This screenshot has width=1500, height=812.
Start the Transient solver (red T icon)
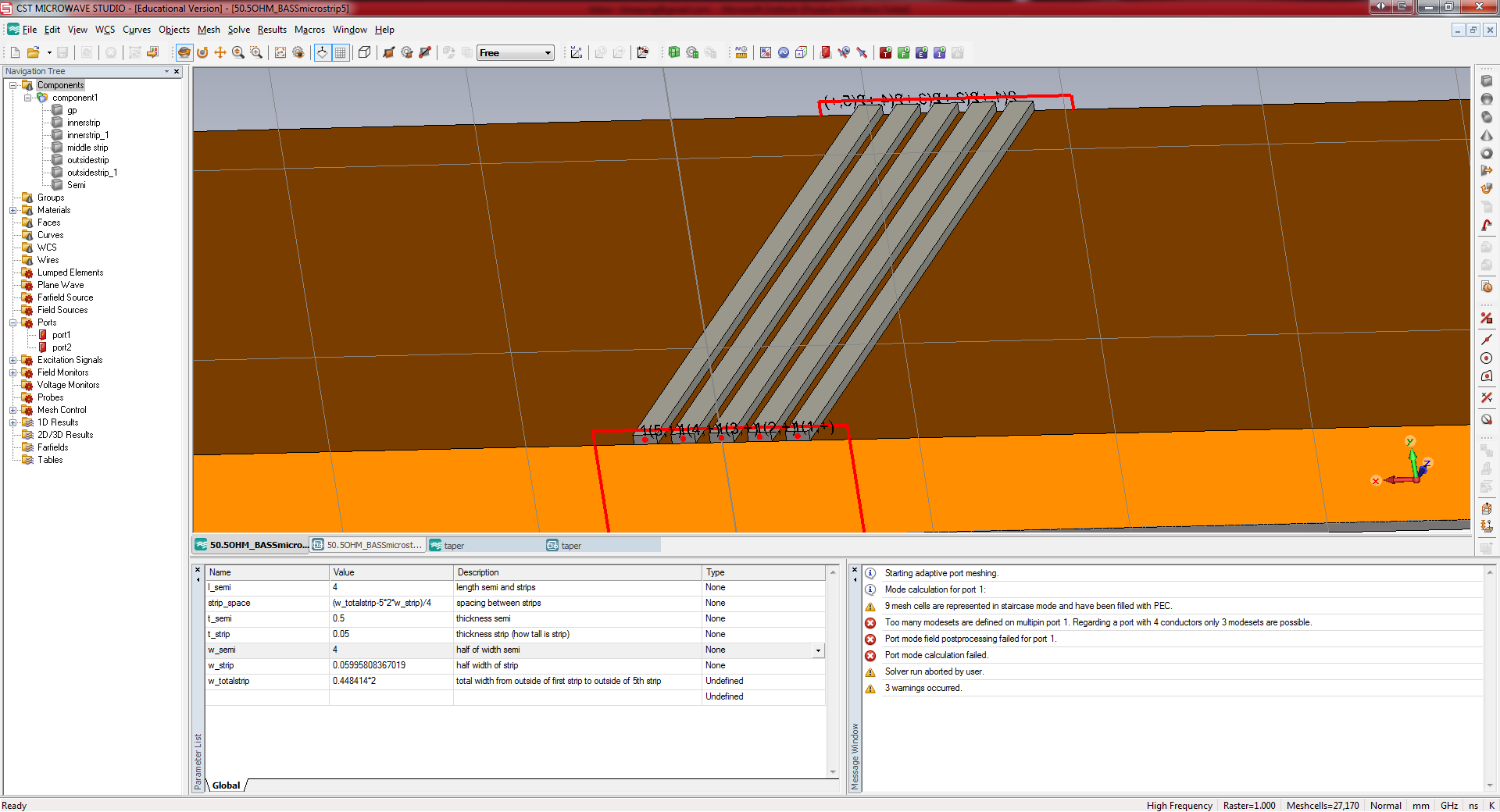[x=885, y=52]
